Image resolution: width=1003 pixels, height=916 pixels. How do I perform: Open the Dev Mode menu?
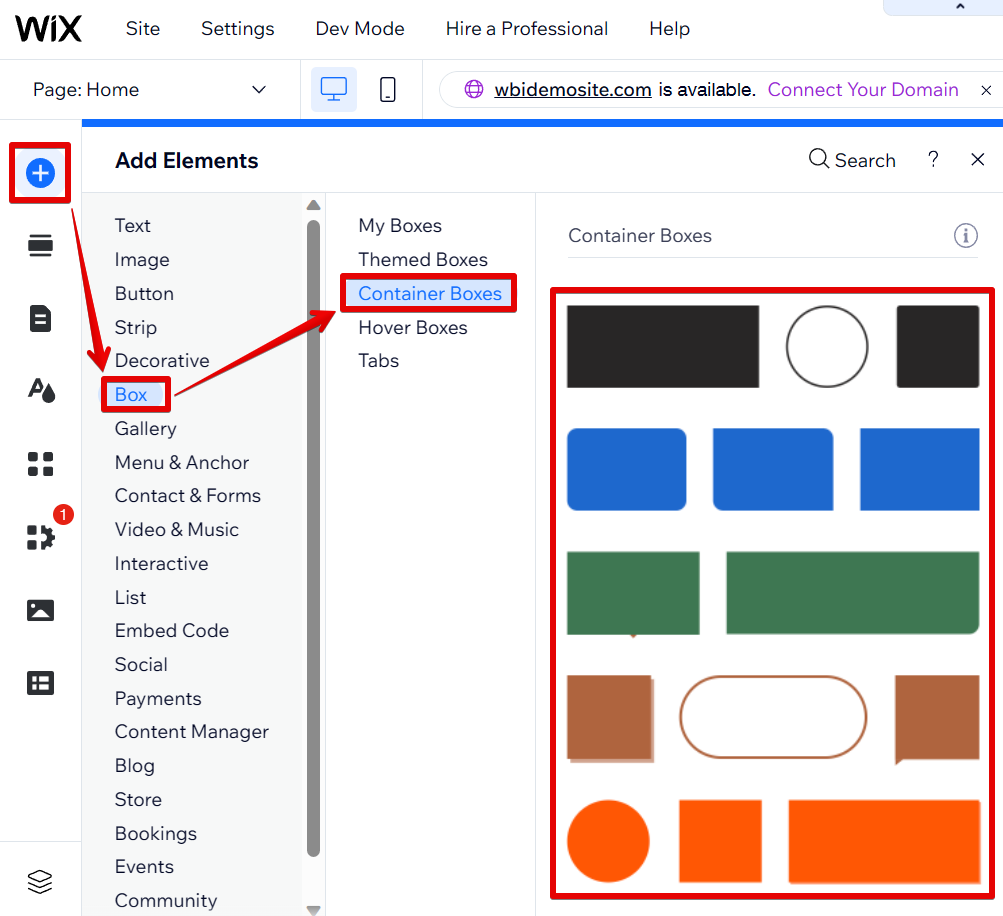pyautogui.click(x=360, y=29)
